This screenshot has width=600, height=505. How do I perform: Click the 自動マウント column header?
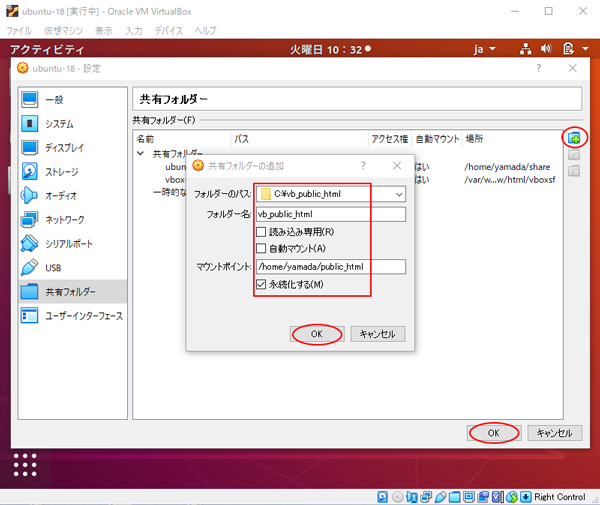click(x=437, y=139)
